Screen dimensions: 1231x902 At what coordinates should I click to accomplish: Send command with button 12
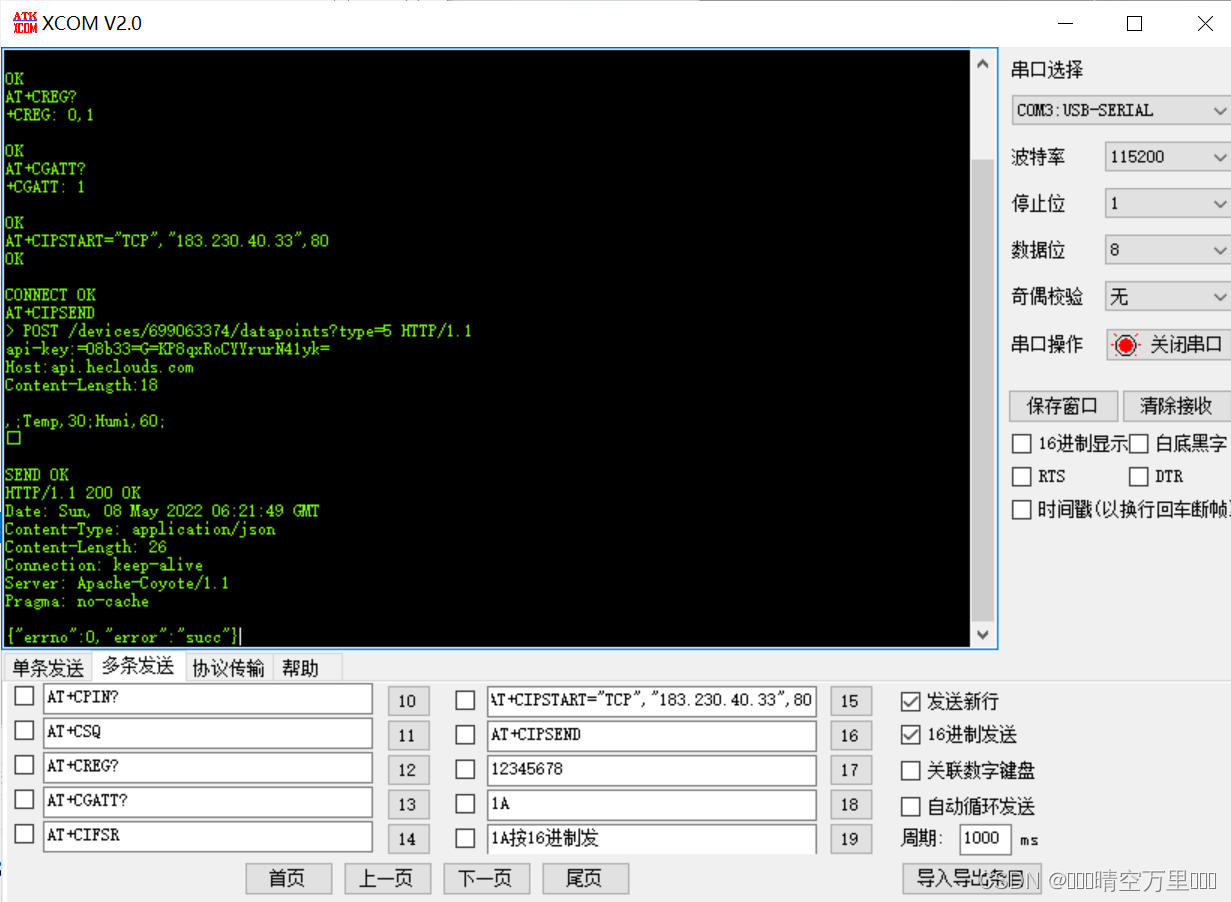pos(408,770)
